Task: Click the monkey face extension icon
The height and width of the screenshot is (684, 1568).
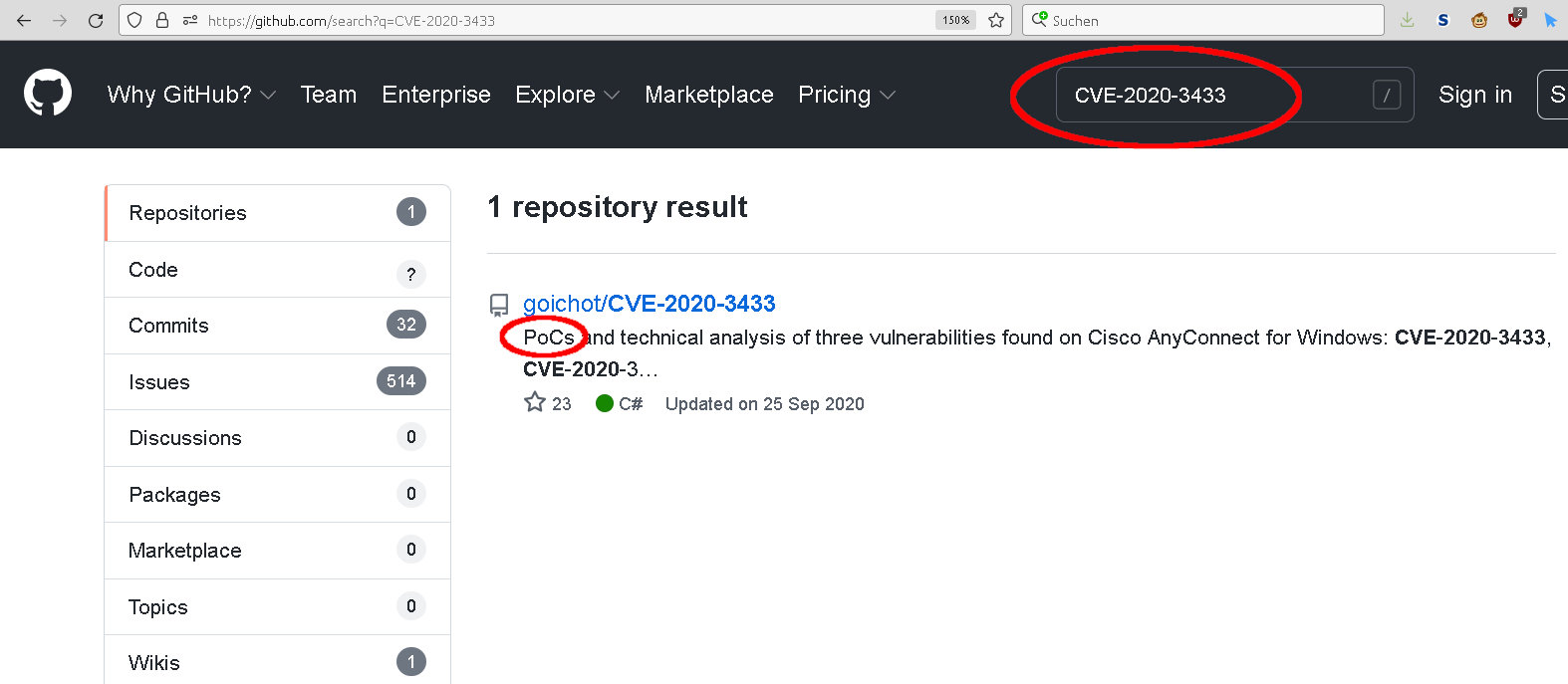Action: click(x=1479, y=20)
